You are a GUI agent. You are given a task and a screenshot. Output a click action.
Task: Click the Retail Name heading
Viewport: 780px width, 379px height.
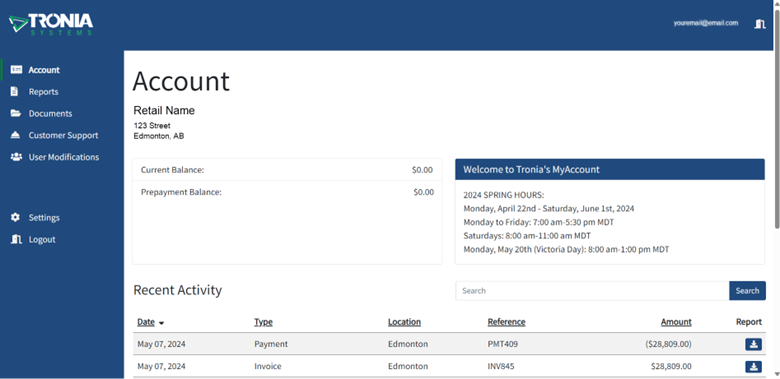[x=164, y=110]
